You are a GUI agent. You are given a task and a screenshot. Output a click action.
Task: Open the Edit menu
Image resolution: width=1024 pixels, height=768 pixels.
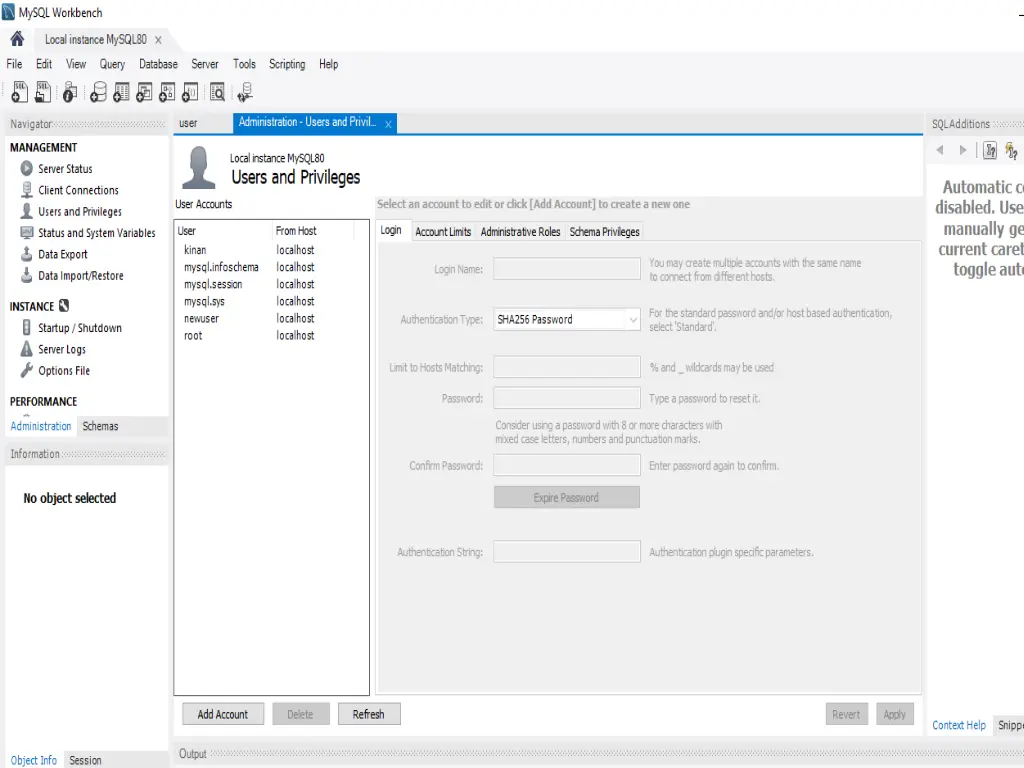click(44, 64)
